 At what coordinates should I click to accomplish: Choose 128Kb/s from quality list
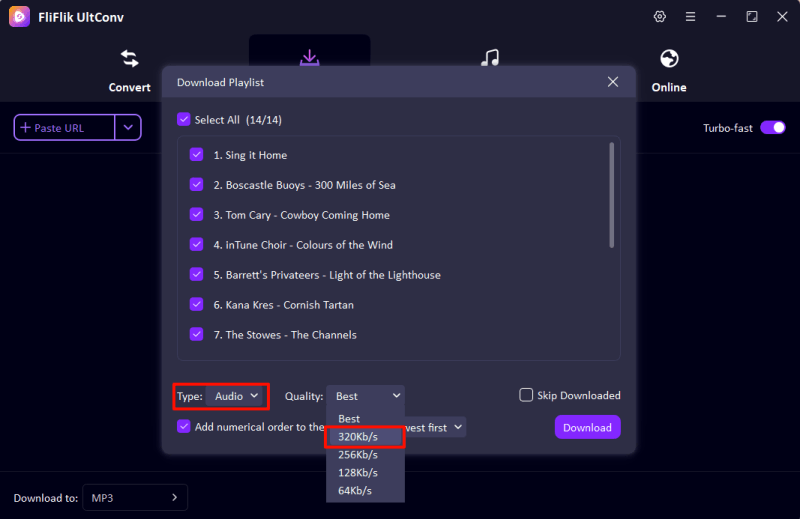click(x=357, y=472)
